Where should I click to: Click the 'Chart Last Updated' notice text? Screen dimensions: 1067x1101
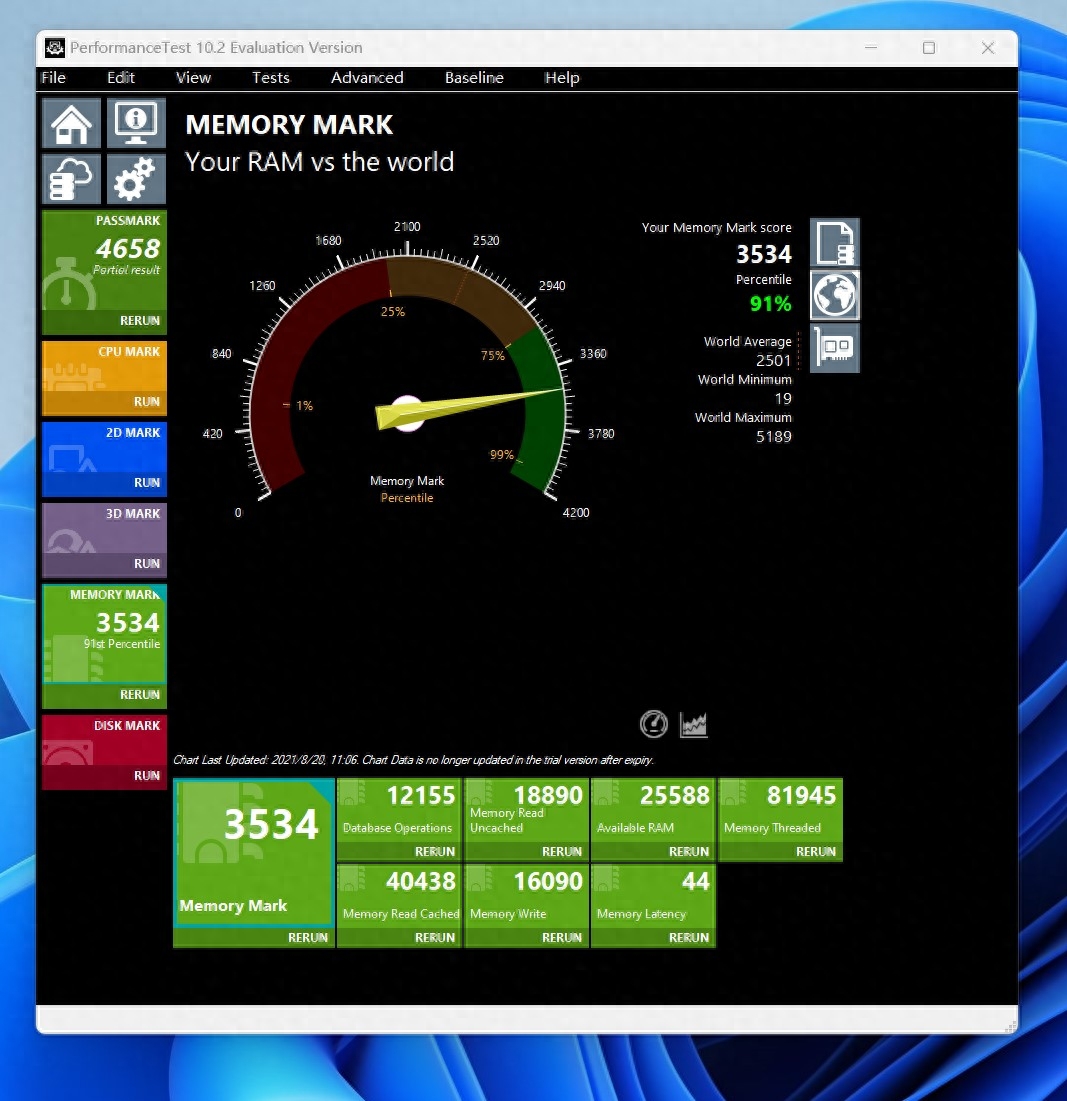(413, 760)
